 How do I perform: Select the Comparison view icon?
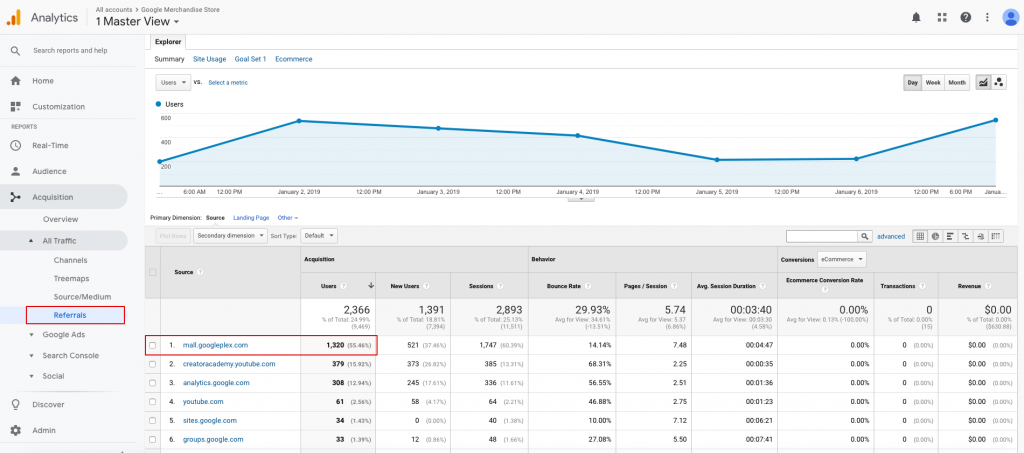pos(965,236)
